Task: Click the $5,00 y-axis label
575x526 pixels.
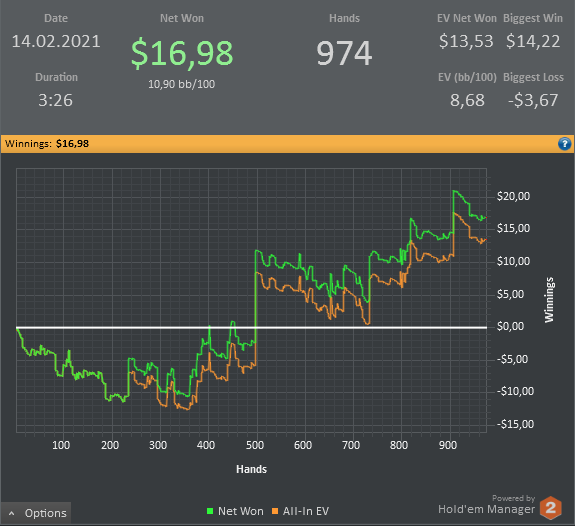Action: [x=510, y=294]
